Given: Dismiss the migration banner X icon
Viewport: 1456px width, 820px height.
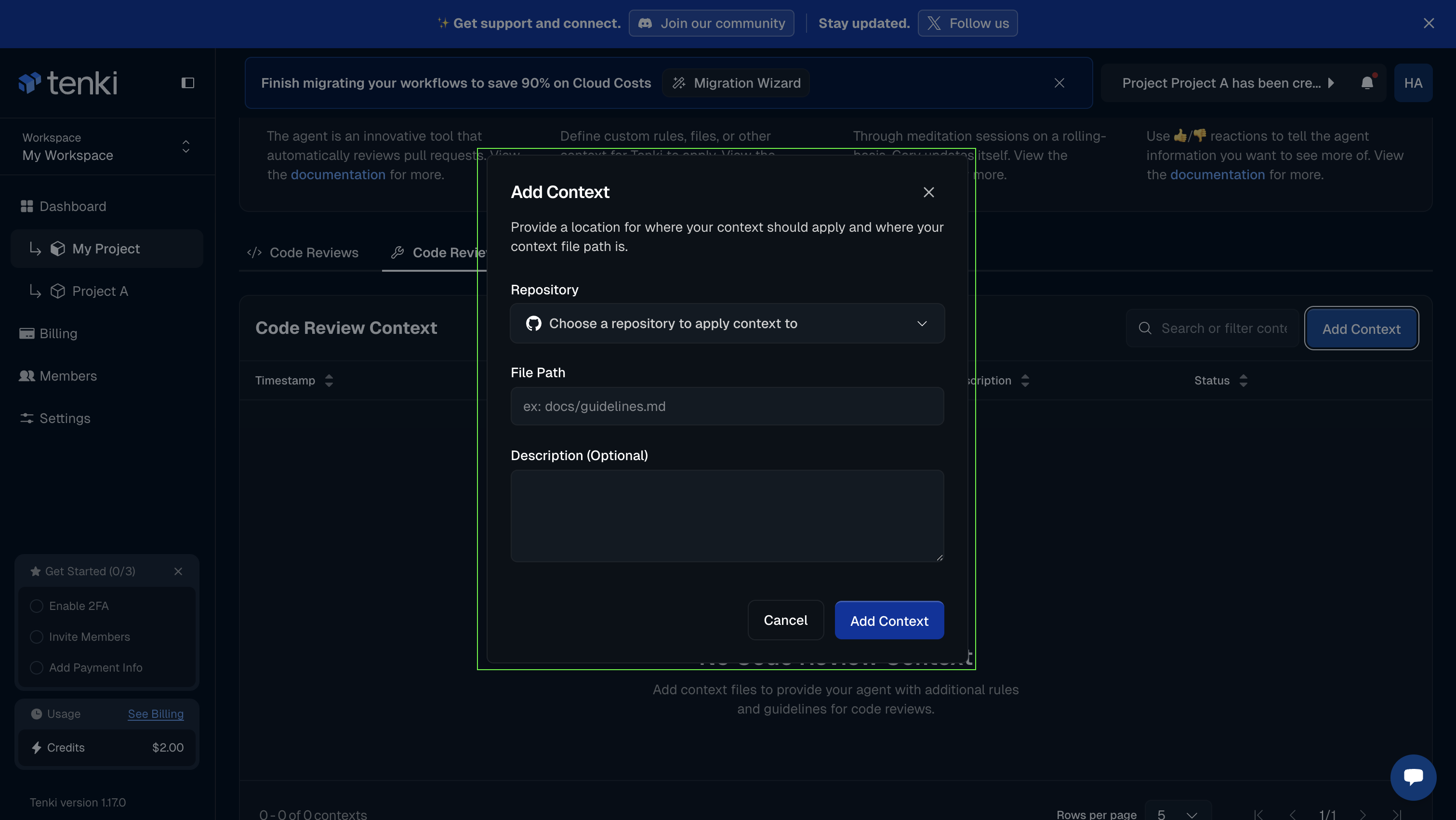Looking at the screenshot, I should pyautogui.click(x=1059, y=83).
